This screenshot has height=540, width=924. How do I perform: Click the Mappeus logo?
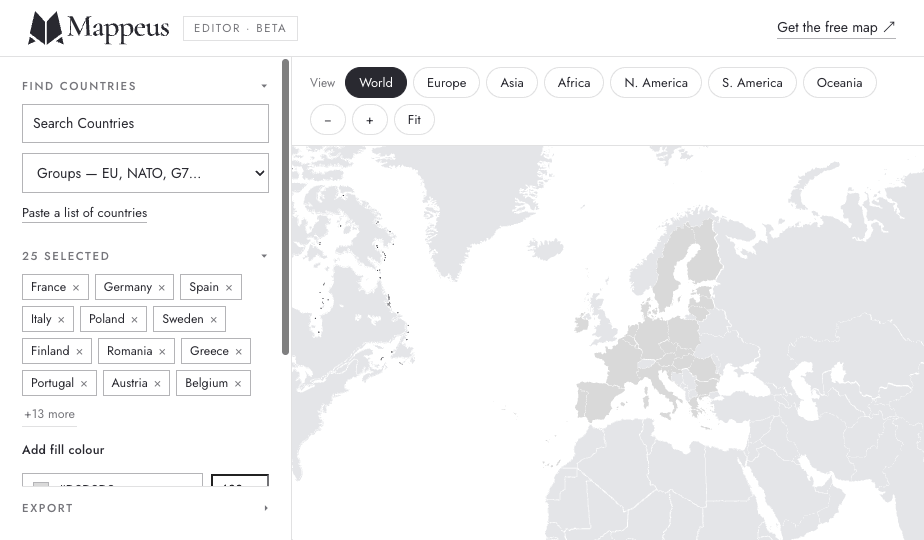[98, 28]
